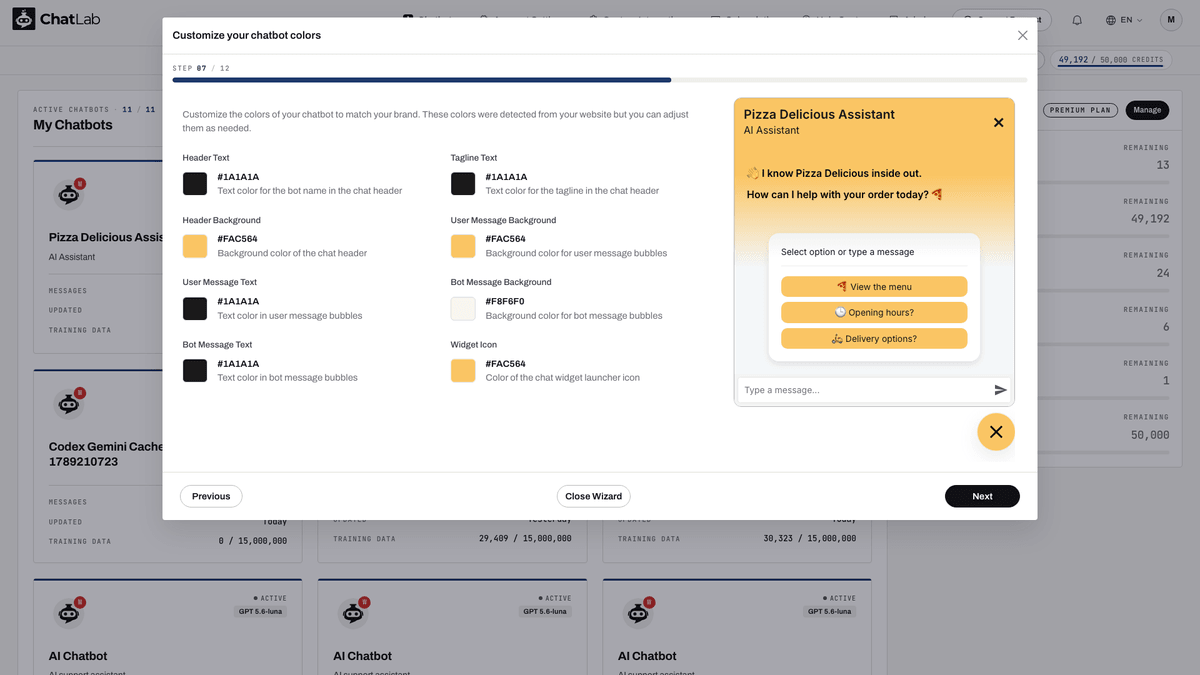Image resolution: width=1200 pixels, height=675 pixels.
Task: Click the My Chatbots heading
Action: 73,125
